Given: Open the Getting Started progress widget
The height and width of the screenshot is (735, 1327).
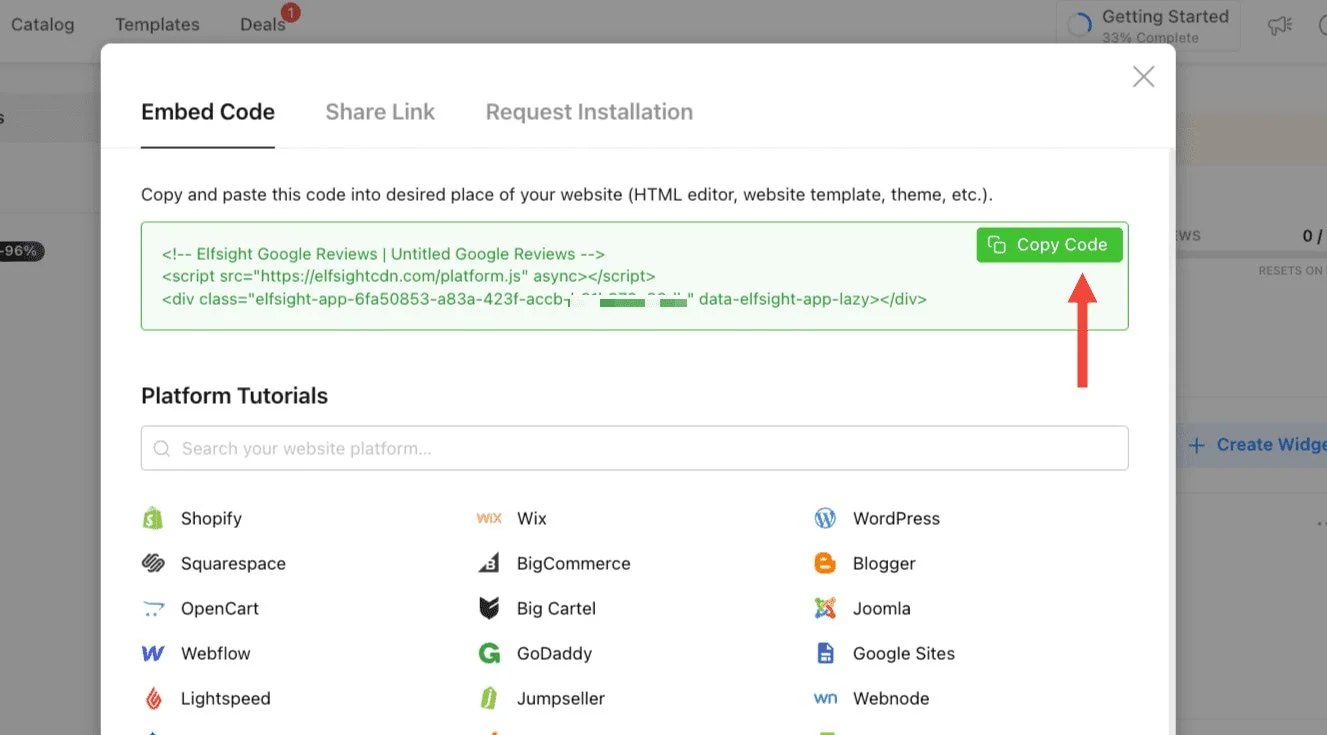Looking at the screenshot, I should point(1148,26).
